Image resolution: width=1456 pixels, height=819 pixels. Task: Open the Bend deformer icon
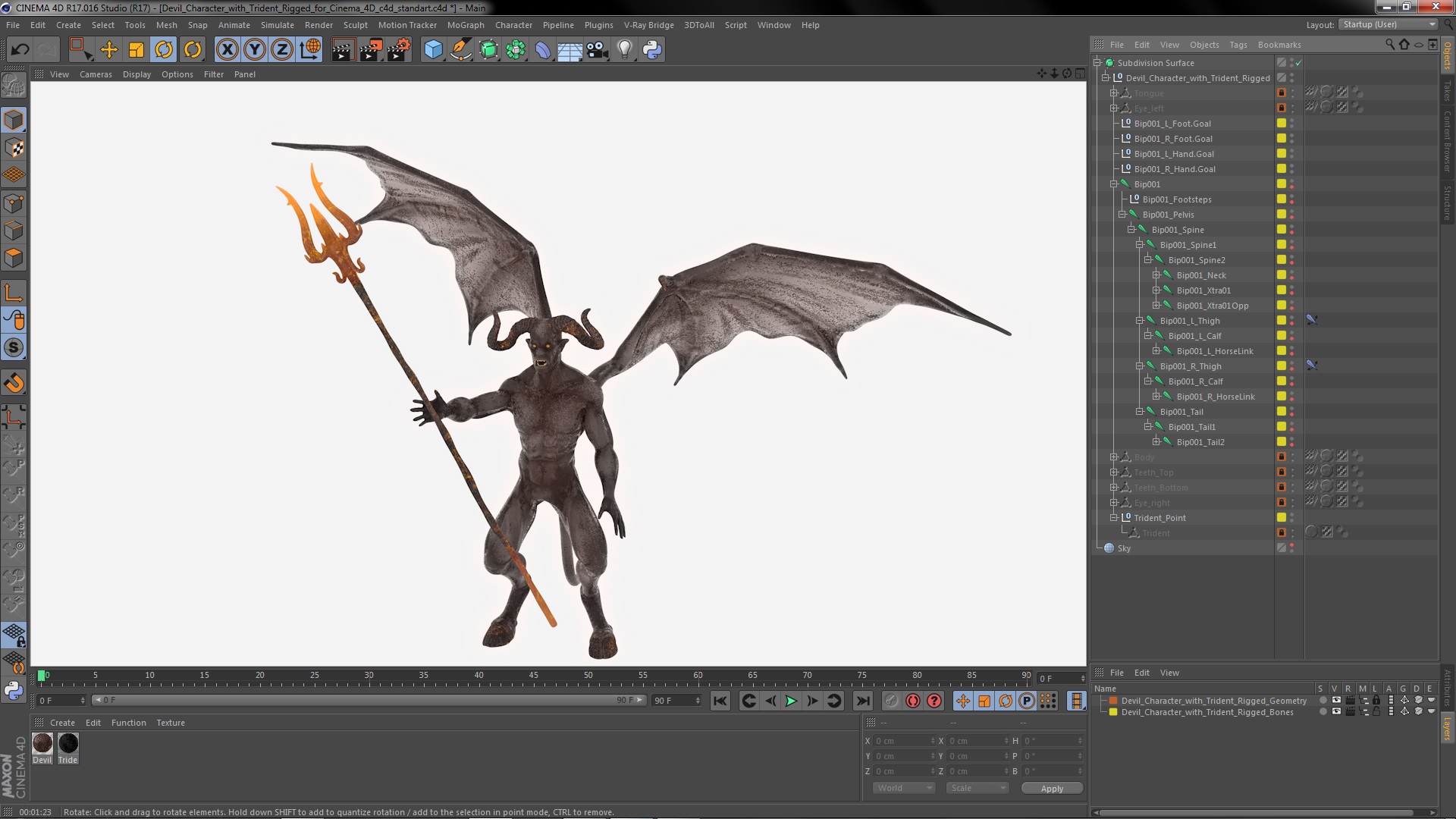pos(543,50)
